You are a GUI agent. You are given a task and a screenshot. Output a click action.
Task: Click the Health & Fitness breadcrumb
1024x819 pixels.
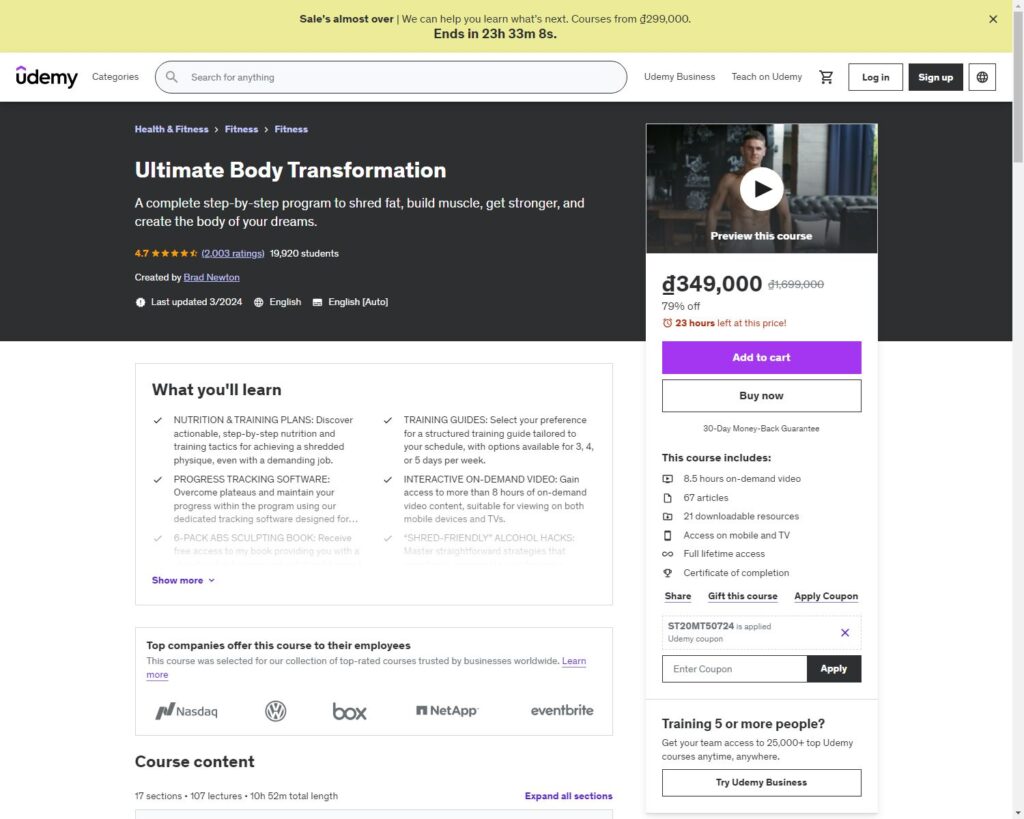171,129
